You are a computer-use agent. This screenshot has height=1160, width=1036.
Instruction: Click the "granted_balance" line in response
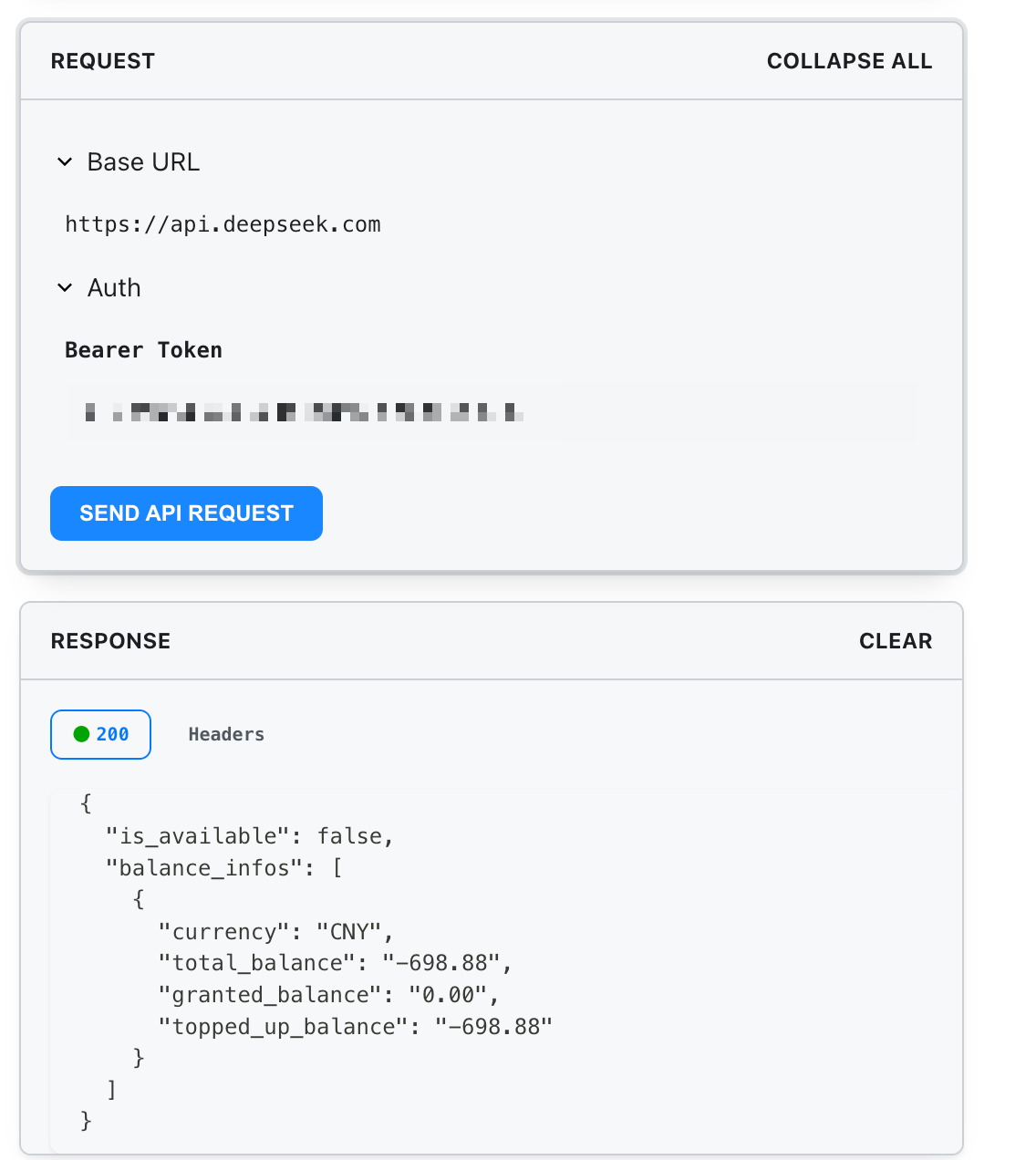click(329, 995)
